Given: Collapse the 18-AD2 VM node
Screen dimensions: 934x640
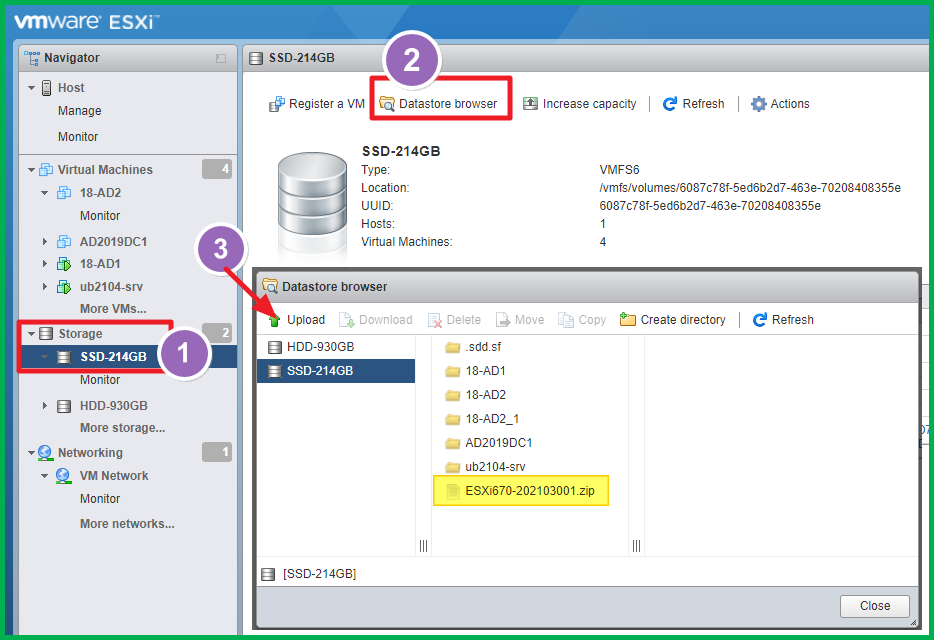Looking at the screenshot, I should point(45,193).
